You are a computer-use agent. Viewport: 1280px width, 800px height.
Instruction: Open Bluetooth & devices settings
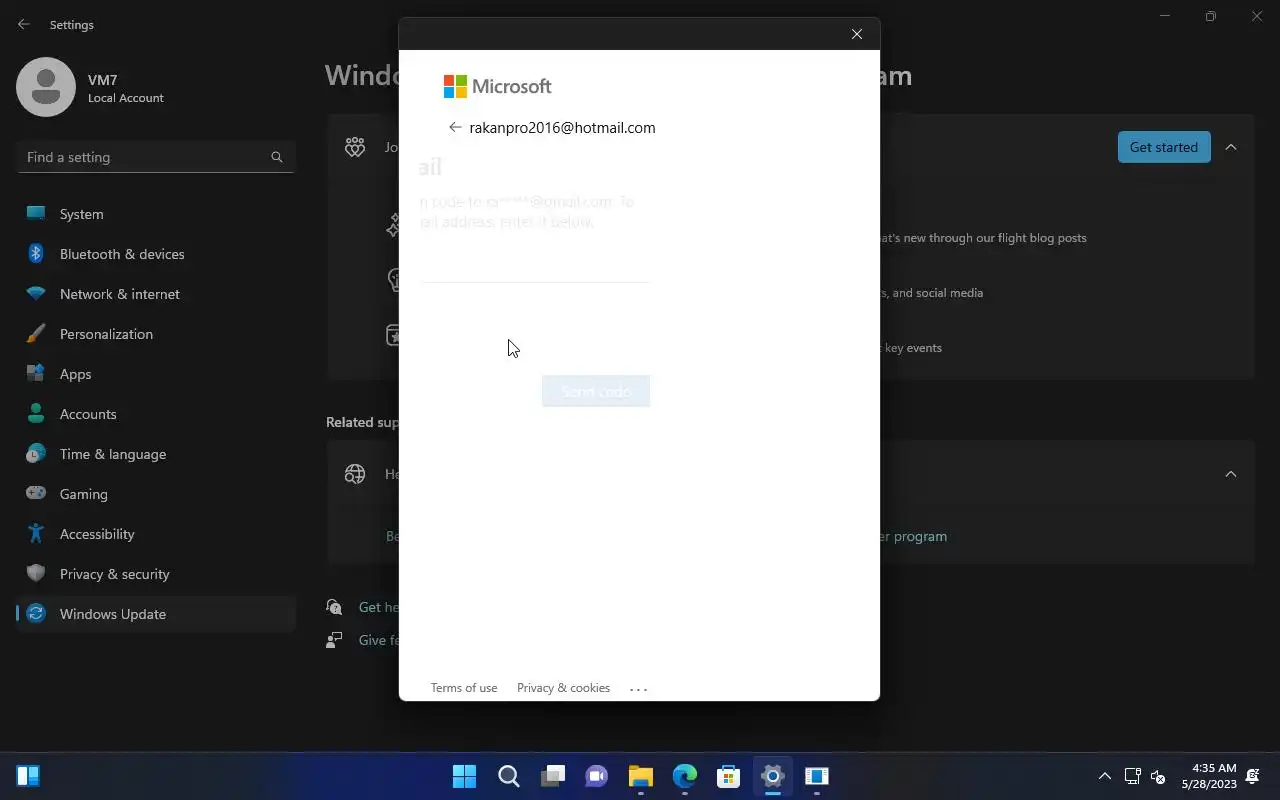[x=156, y=254]
